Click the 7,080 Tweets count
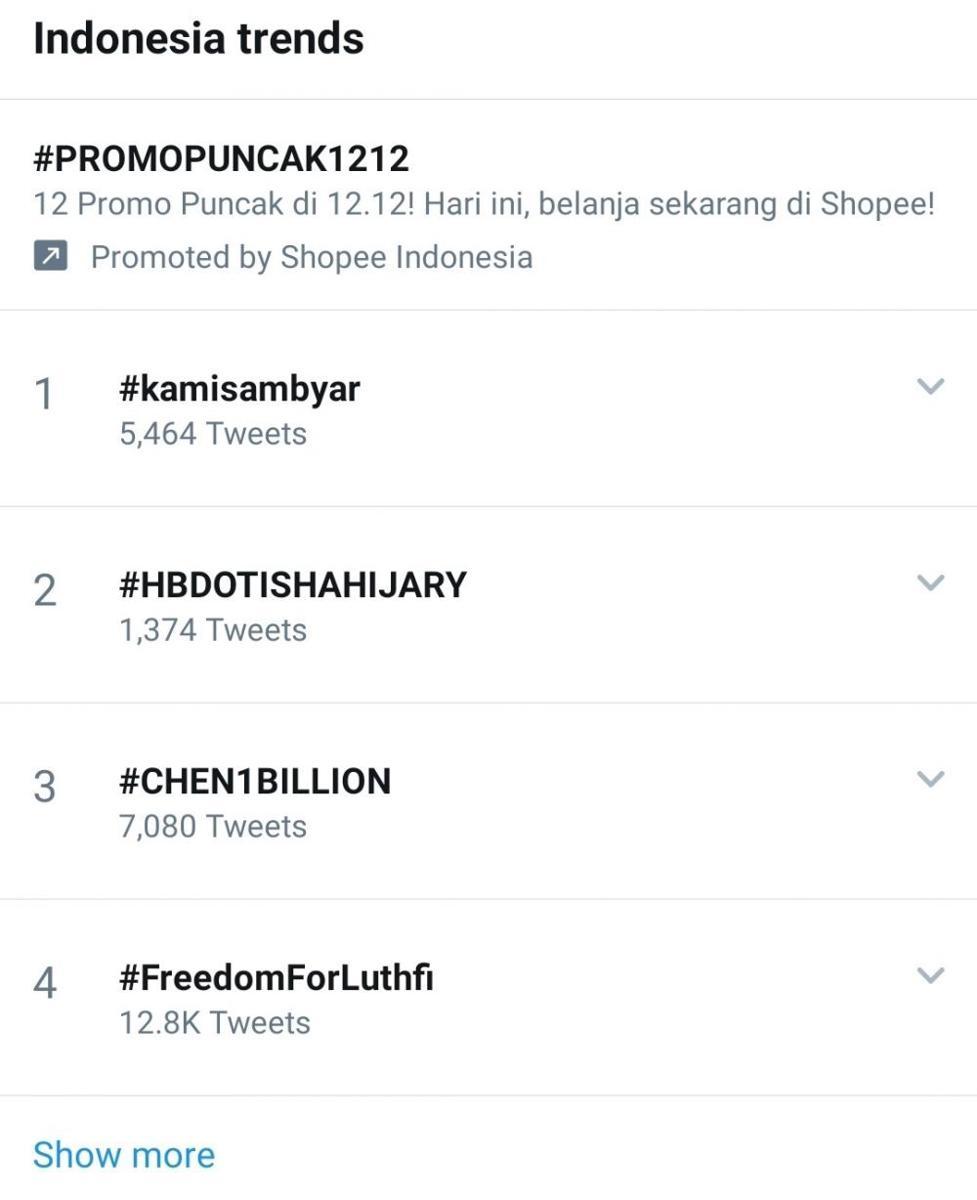Viewport: 977px width, 1200px height. pyautogui.click(x=212, y=826)
